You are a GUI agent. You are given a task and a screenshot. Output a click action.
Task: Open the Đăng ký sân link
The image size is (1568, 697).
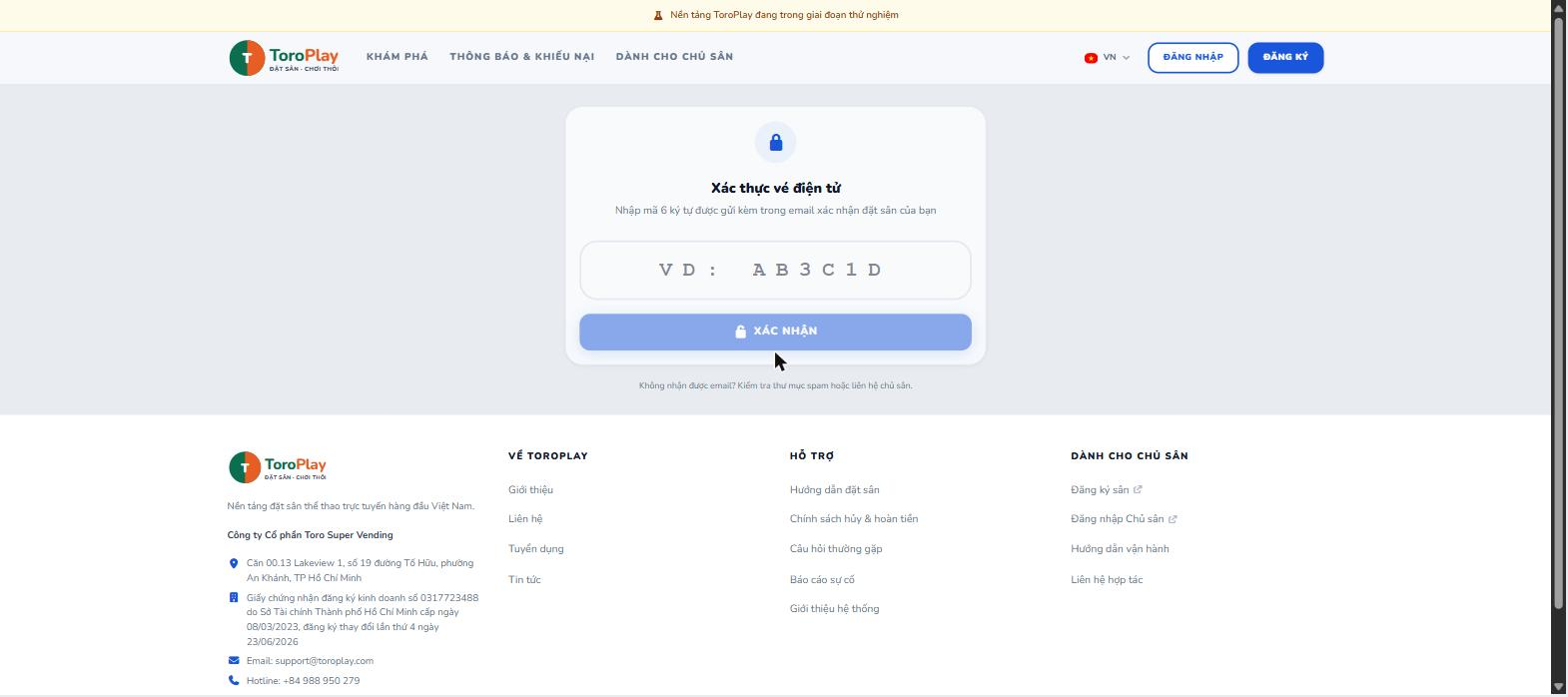point(1100,490)
